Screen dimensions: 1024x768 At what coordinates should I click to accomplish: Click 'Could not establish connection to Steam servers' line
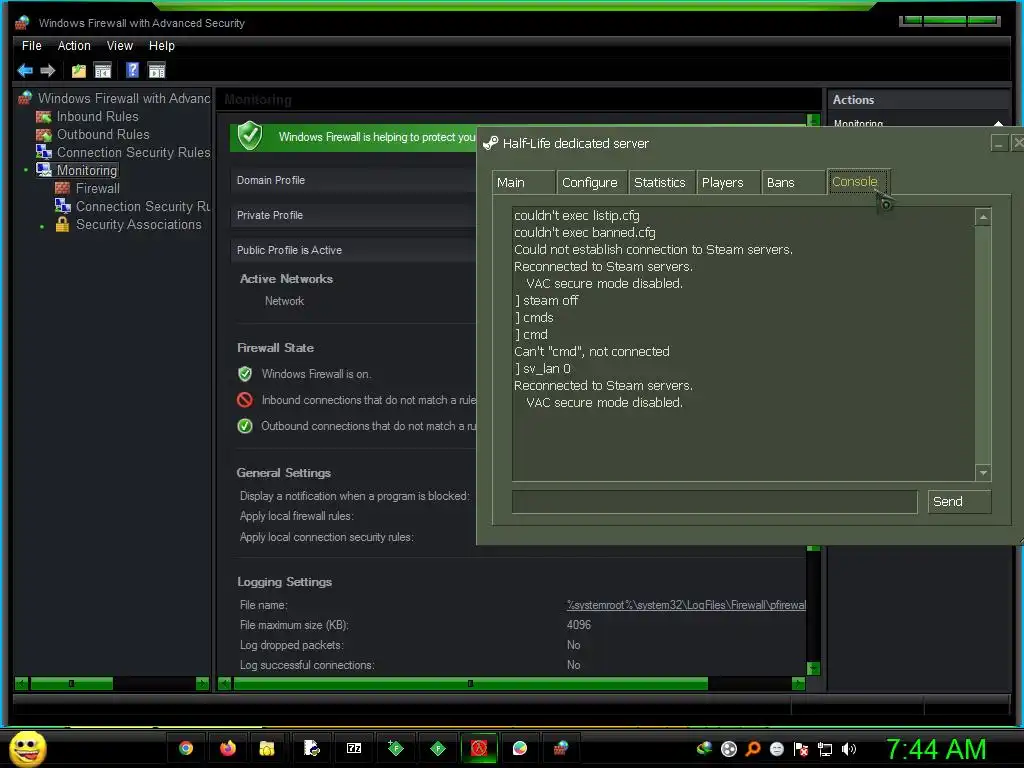point(653,249)
